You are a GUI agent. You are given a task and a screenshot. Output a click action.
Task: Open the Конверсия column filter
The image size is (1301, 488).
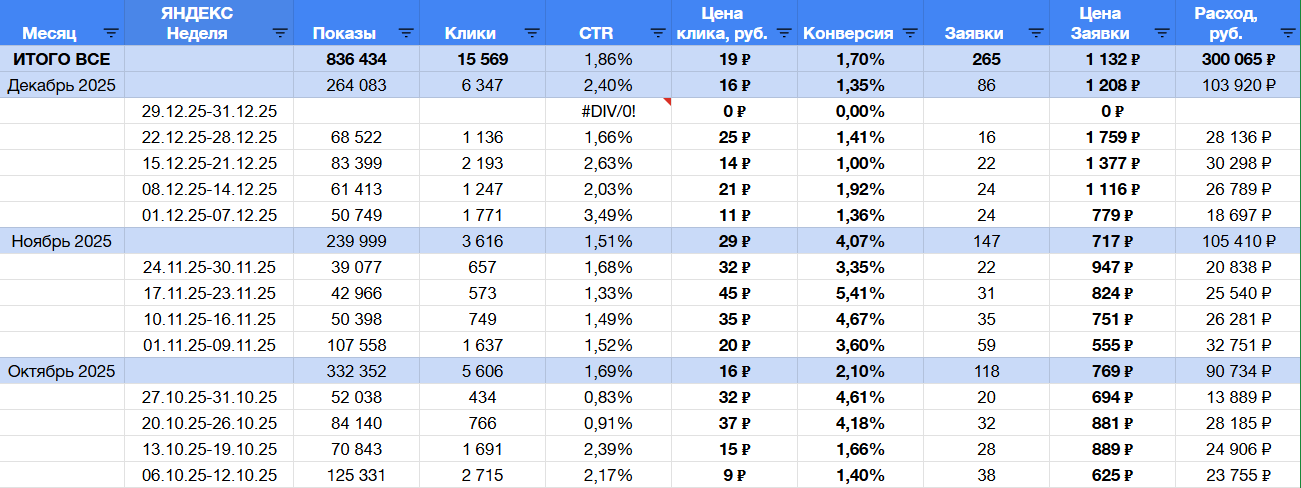[909, 33]
